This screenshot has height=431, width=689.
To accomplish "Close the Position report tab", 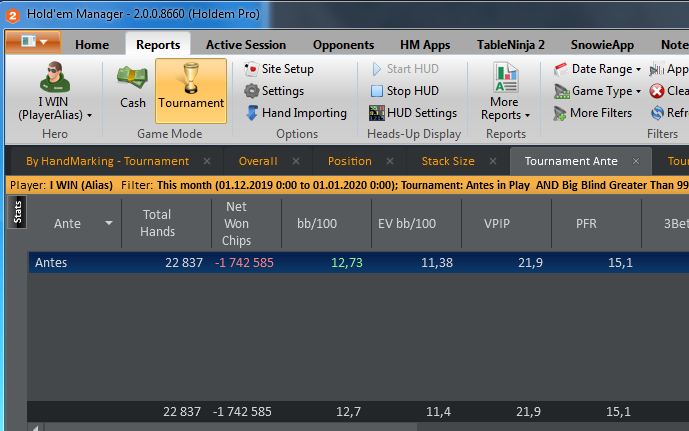I will pos(390,161).
